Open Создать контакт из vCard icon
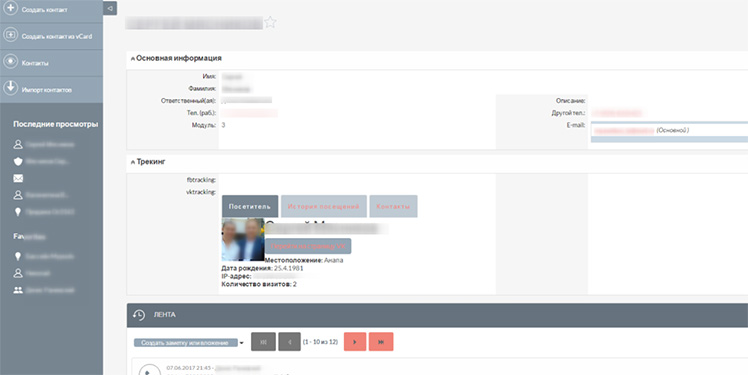748x375 pixels. [10, 35]
